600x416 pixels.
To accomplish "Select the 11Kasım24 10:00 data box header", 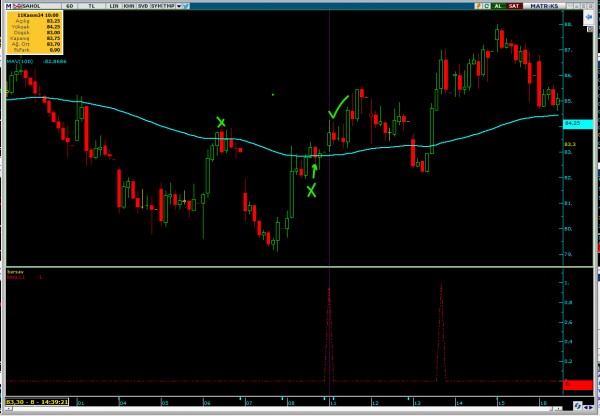I will 38,15.
